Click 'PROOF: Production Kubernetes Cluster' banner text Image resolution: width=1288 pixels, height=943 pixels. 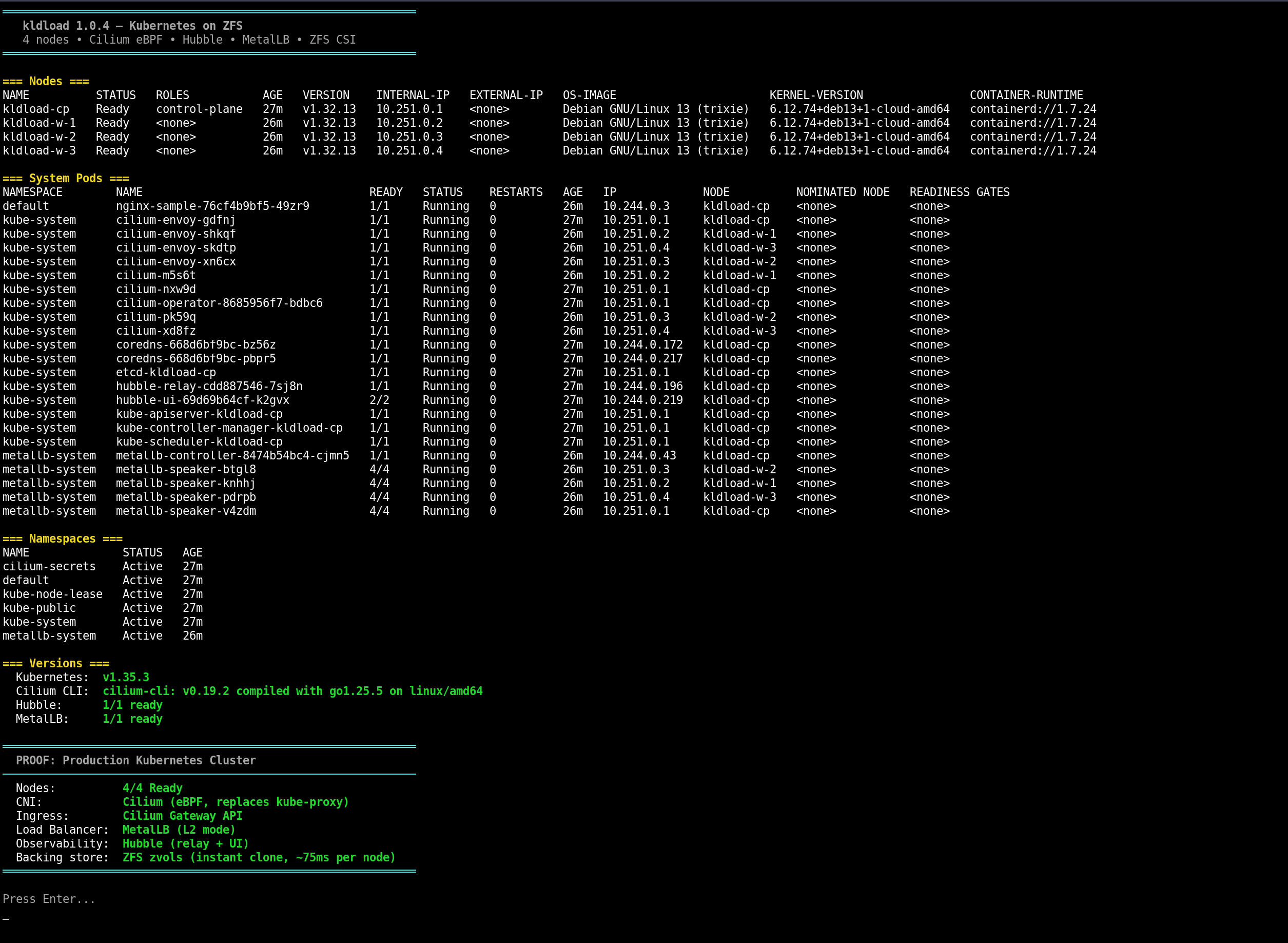[x=136, y=760]
